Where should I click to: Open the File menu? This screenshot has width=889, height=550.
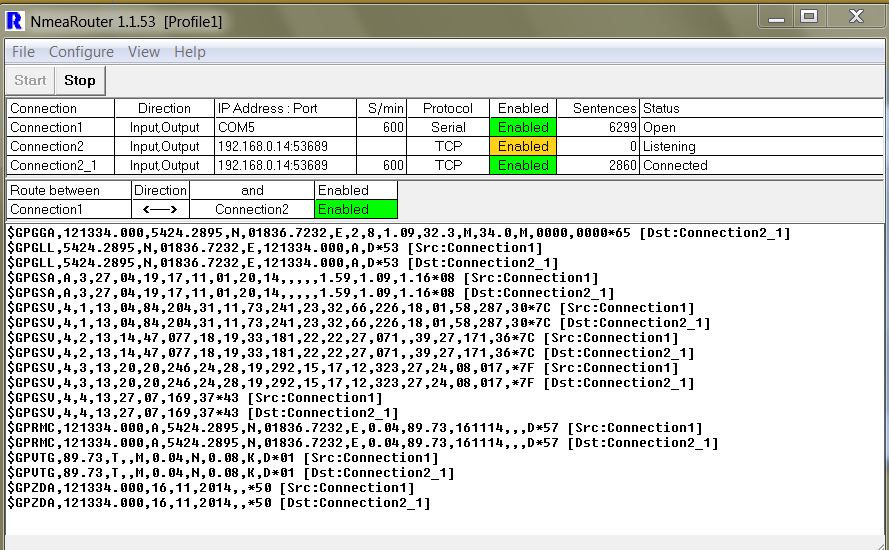point(23,52)
